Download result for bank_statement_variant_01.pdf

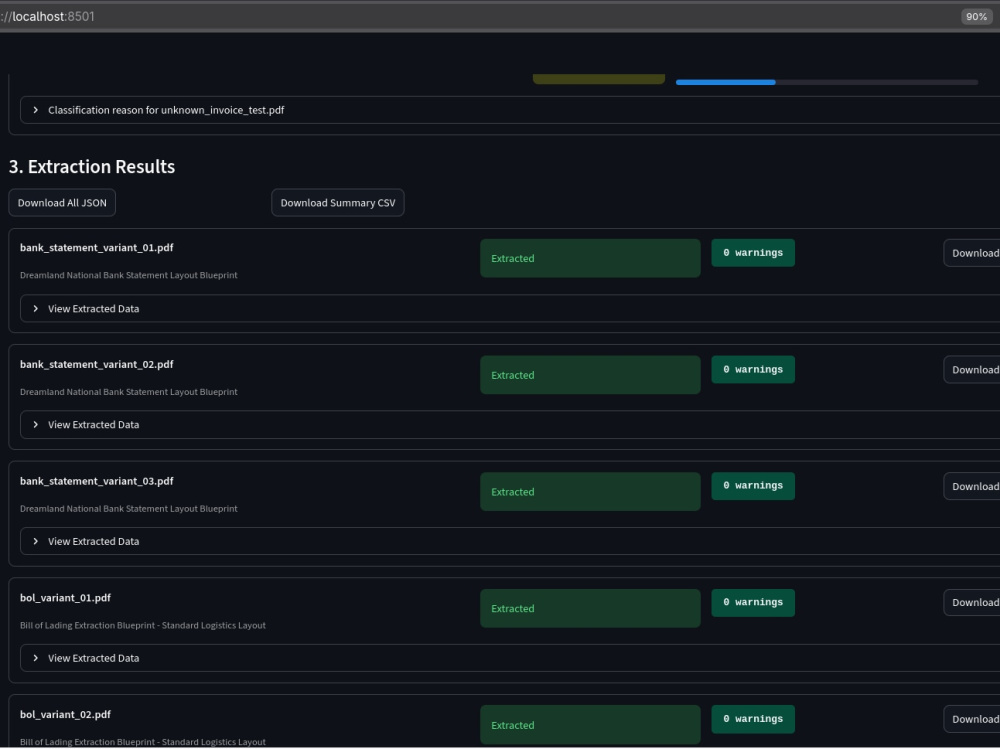tap(972, 253)
